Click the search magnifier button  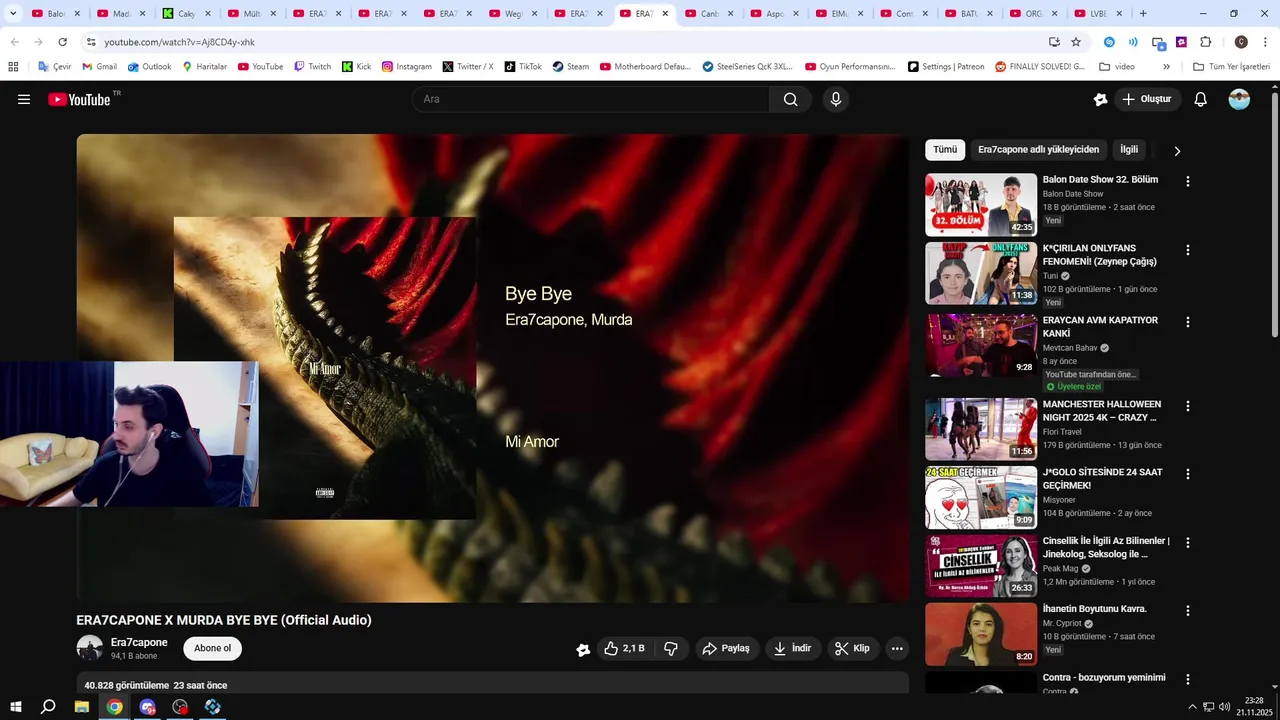791,99
